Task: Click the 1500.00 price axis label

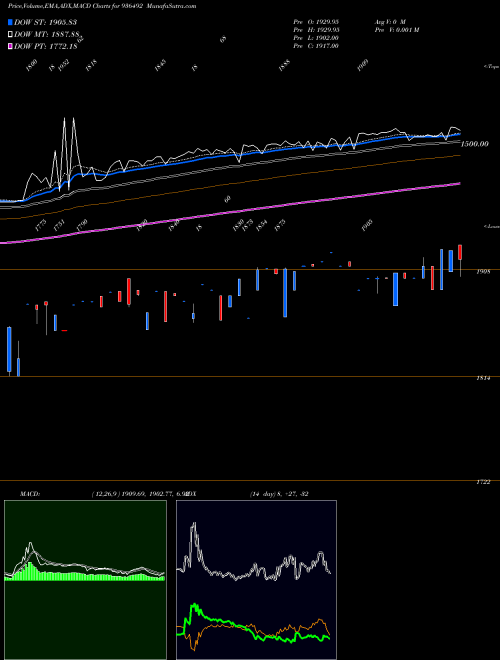Action: point(475,144)
